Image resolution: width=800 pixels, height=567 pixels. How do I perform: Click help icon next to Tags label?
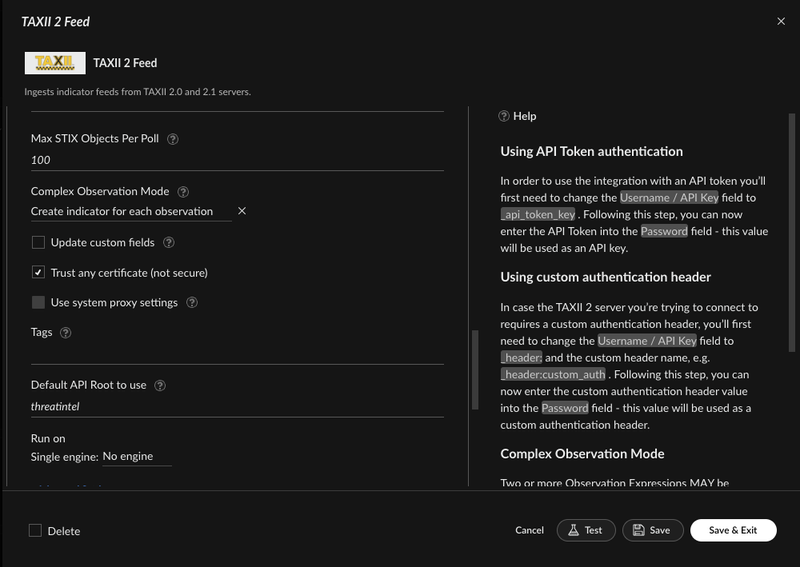[x=65, y=333]
